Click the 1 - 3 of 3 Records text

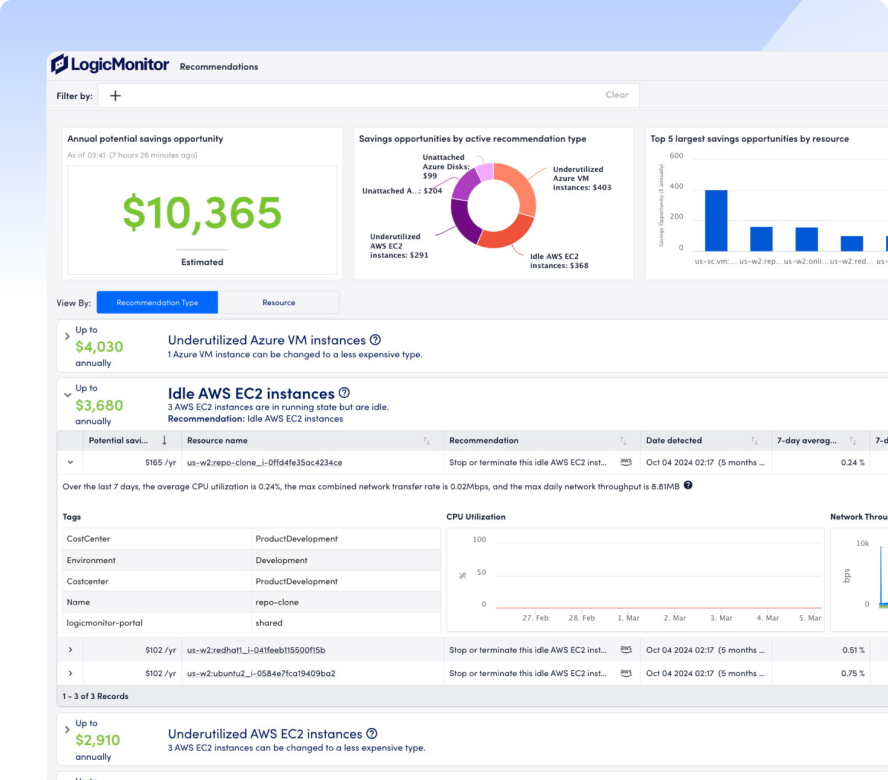tap(95, 696)
